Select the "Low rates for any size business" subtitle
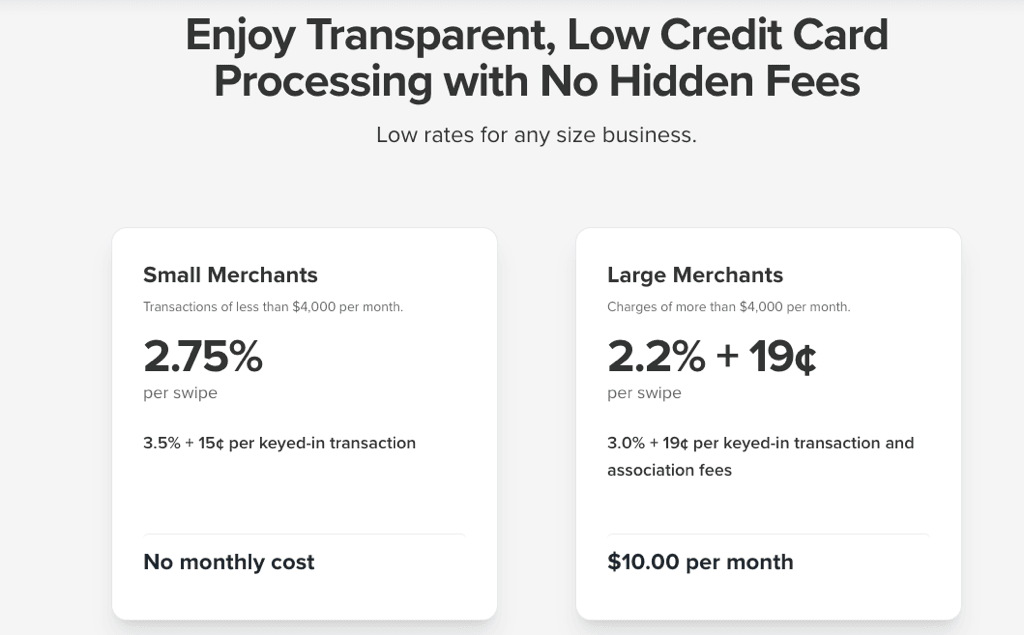This screenshot has height=635, width=1024. tap(536, 135)
